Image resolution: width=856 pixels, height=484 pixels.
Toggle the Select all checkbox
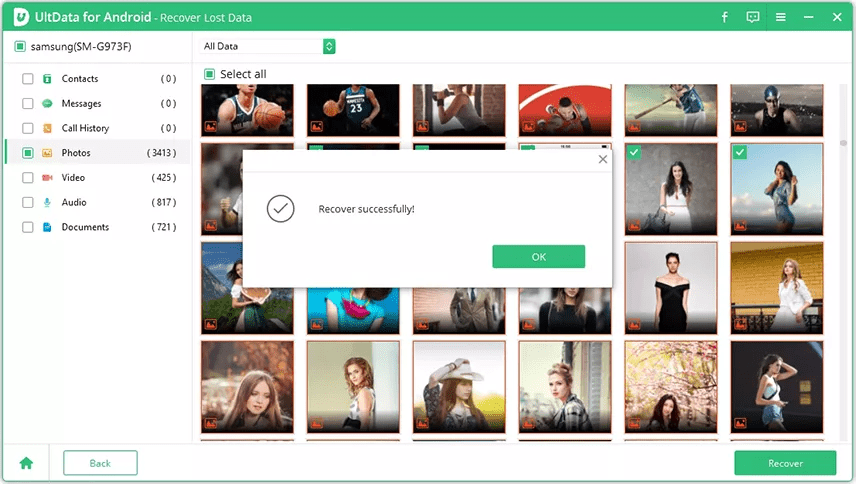210,74
